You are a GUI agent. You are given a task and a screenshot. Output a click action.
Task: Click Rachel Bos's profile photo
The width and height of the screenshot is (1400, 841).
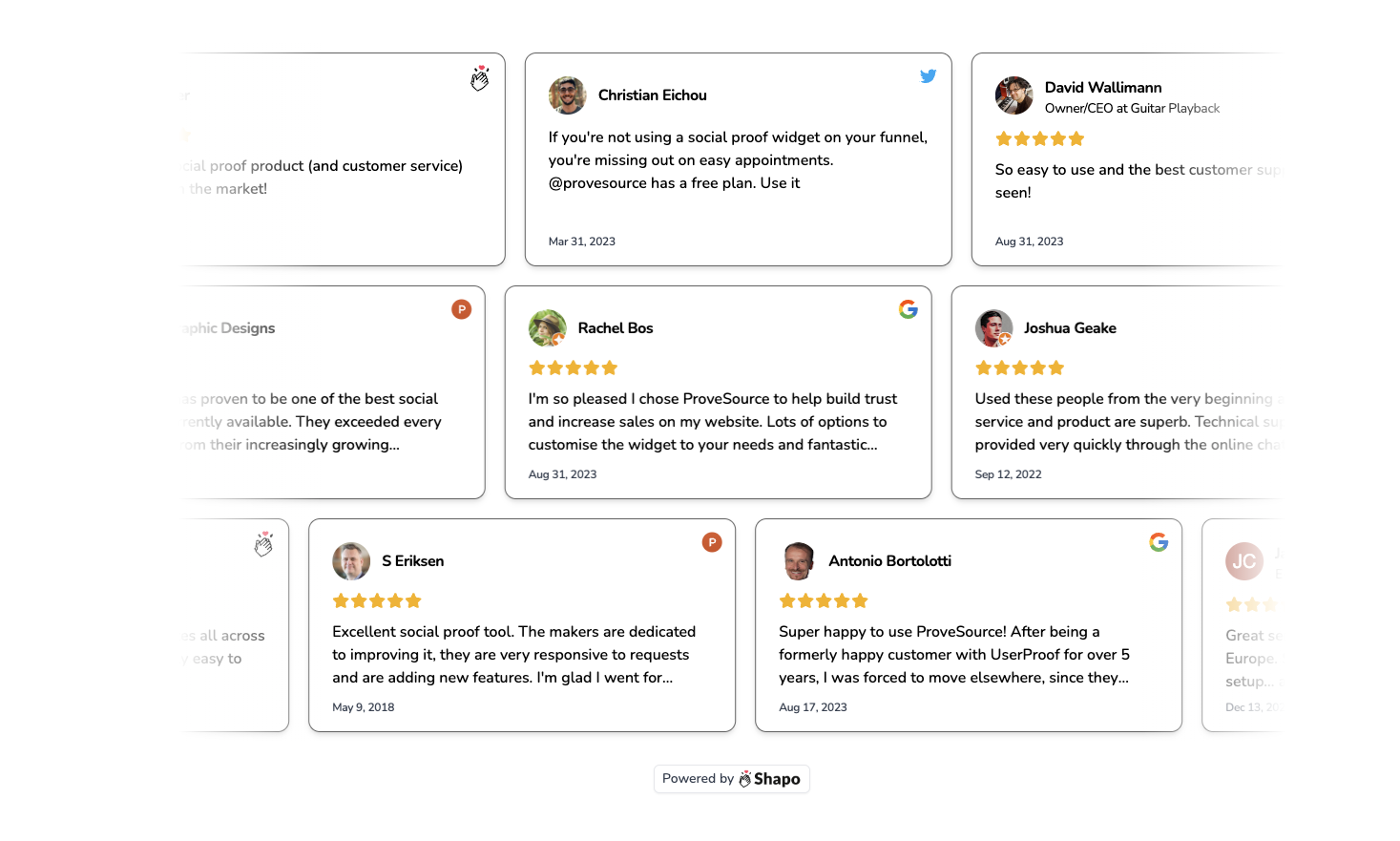tap(546, 327)
